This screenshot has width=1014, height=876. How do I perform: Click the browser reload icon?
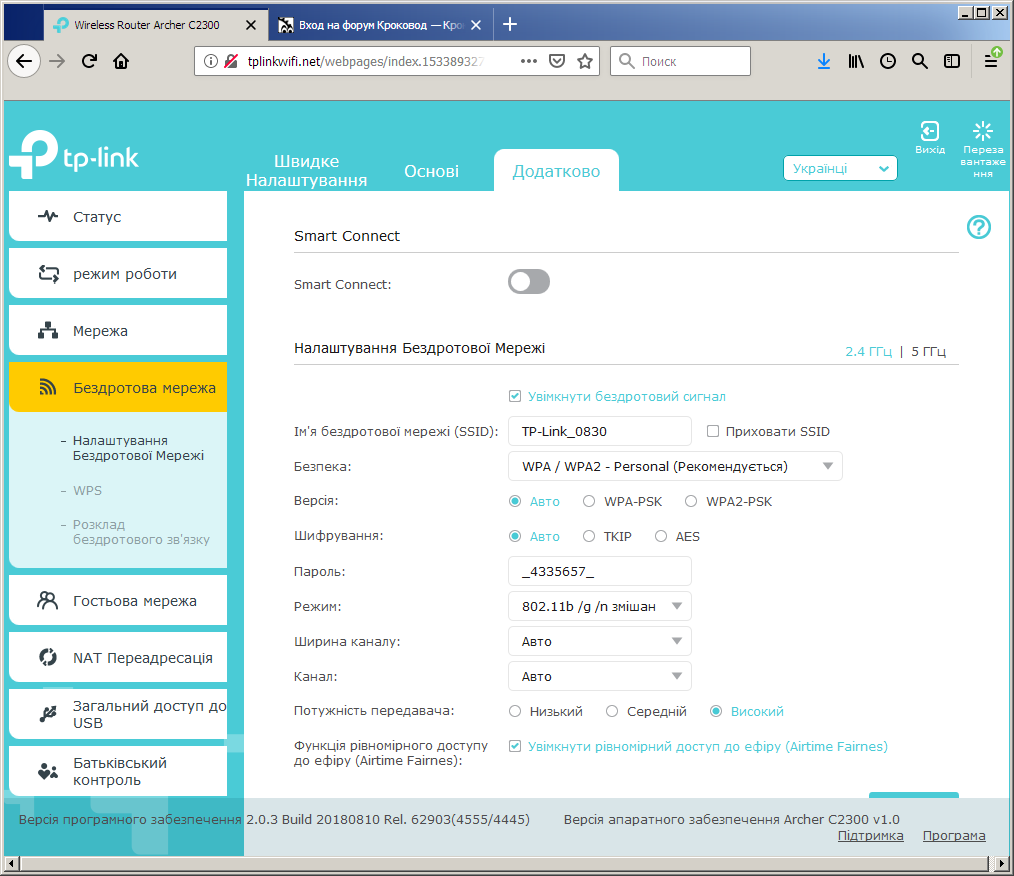click(x=89, y=61)
